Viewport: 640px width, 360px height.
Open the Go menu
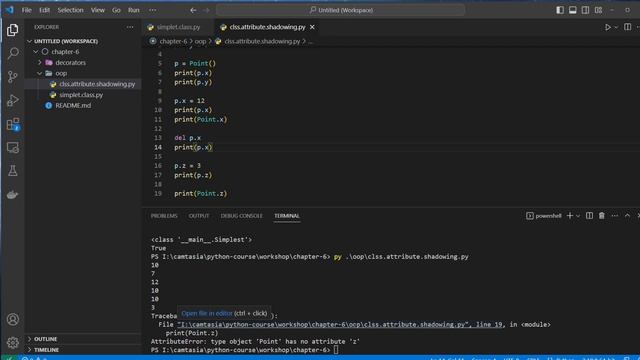click(116, 10)
